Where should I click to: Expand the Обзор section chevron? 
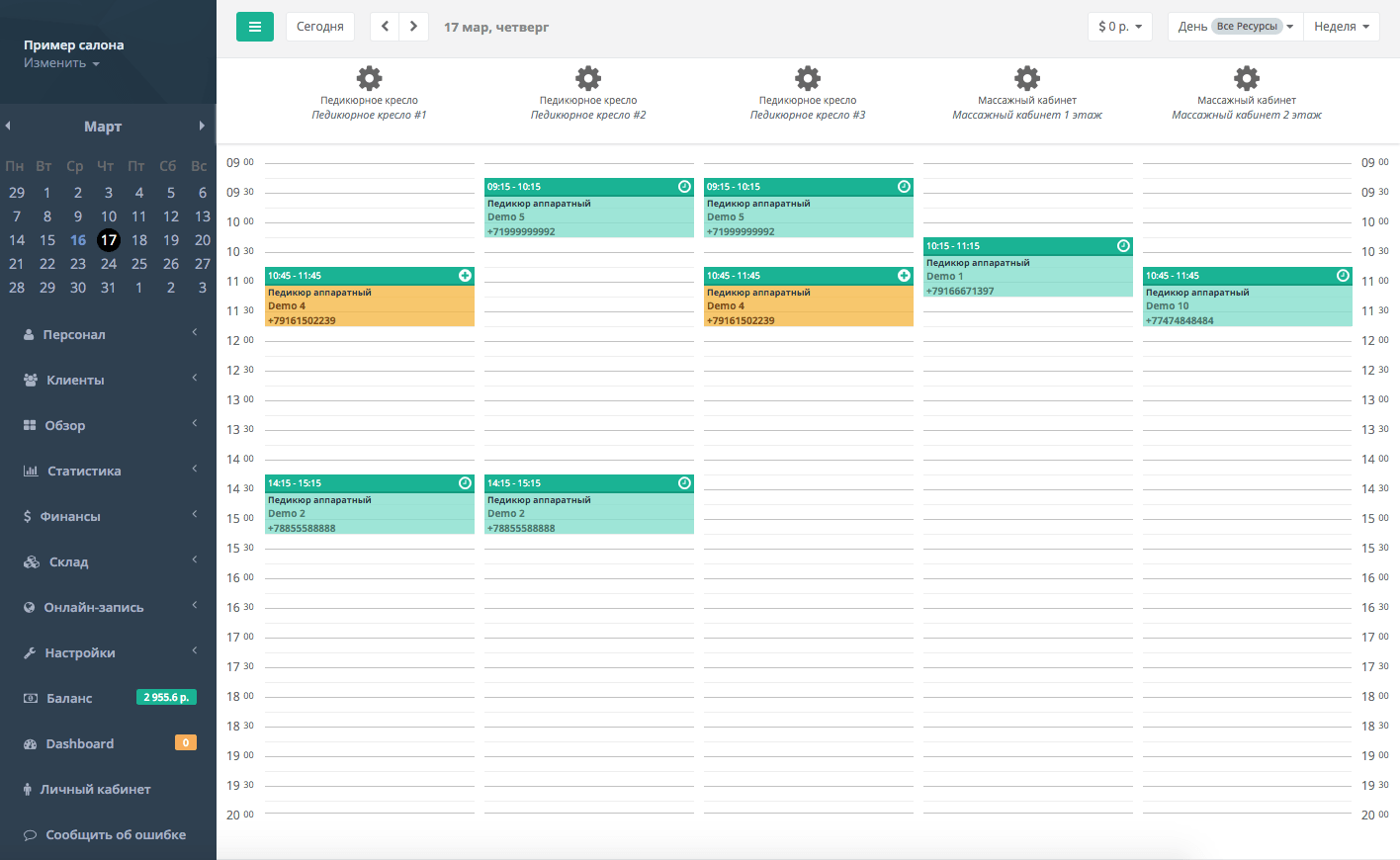[x=195, y=423]
